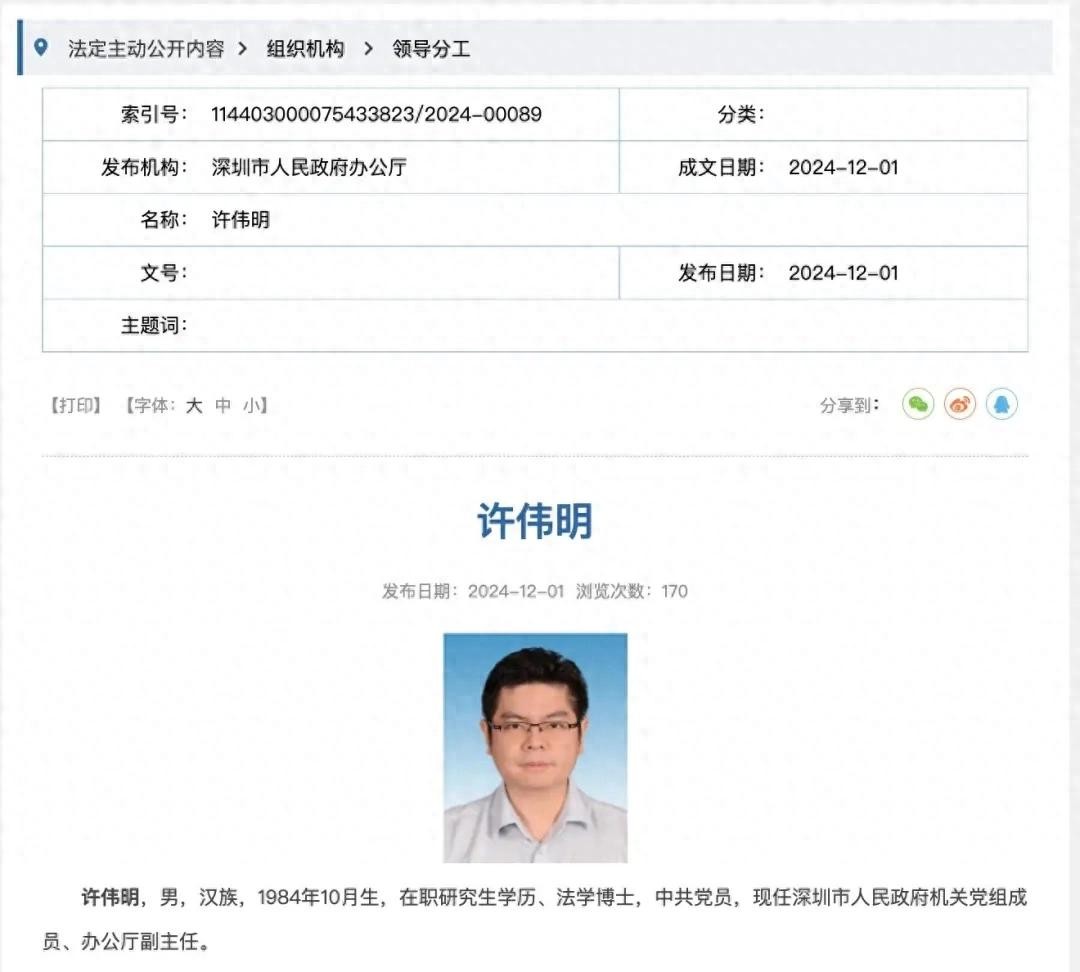
Task: Switch font size to 中
Action: pos(223,406)
